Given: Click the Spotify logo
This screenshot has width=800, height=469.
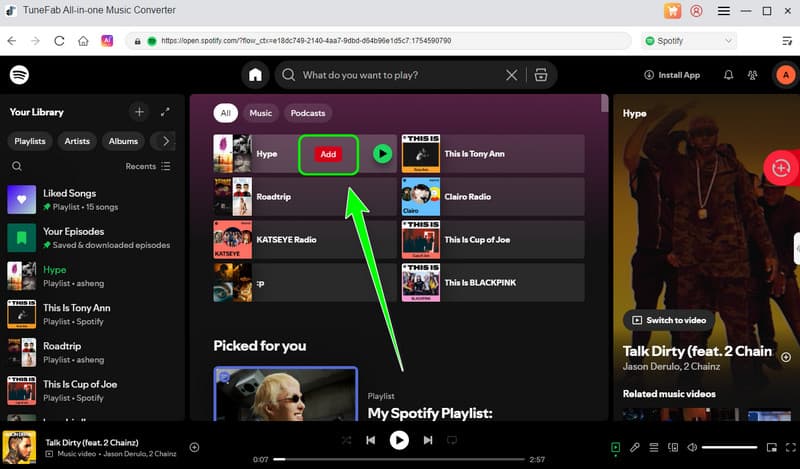Looking at the screenshot, I should 19,75.
